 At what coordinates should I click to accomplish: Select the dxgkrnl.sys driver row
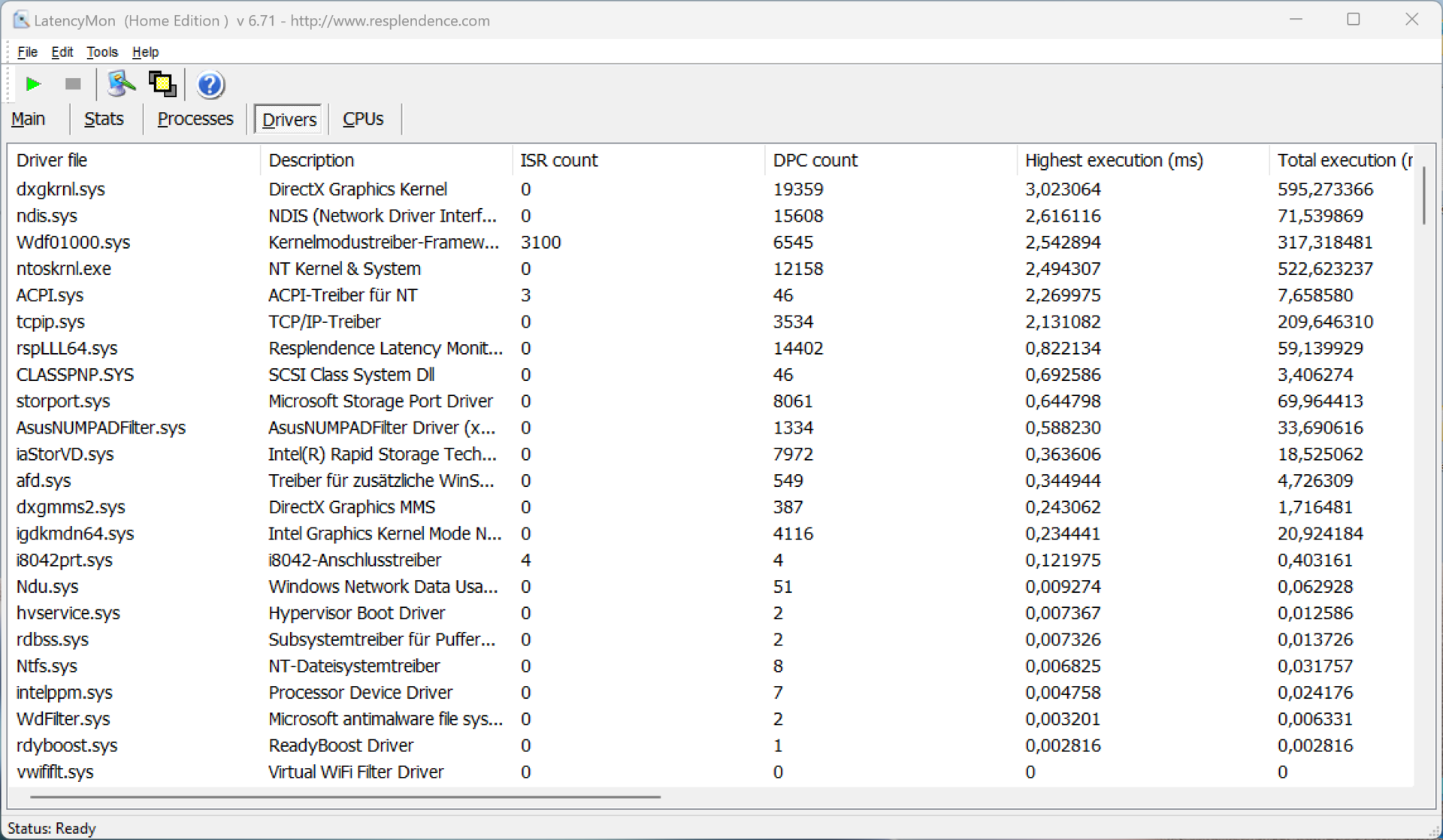(61, 189)
